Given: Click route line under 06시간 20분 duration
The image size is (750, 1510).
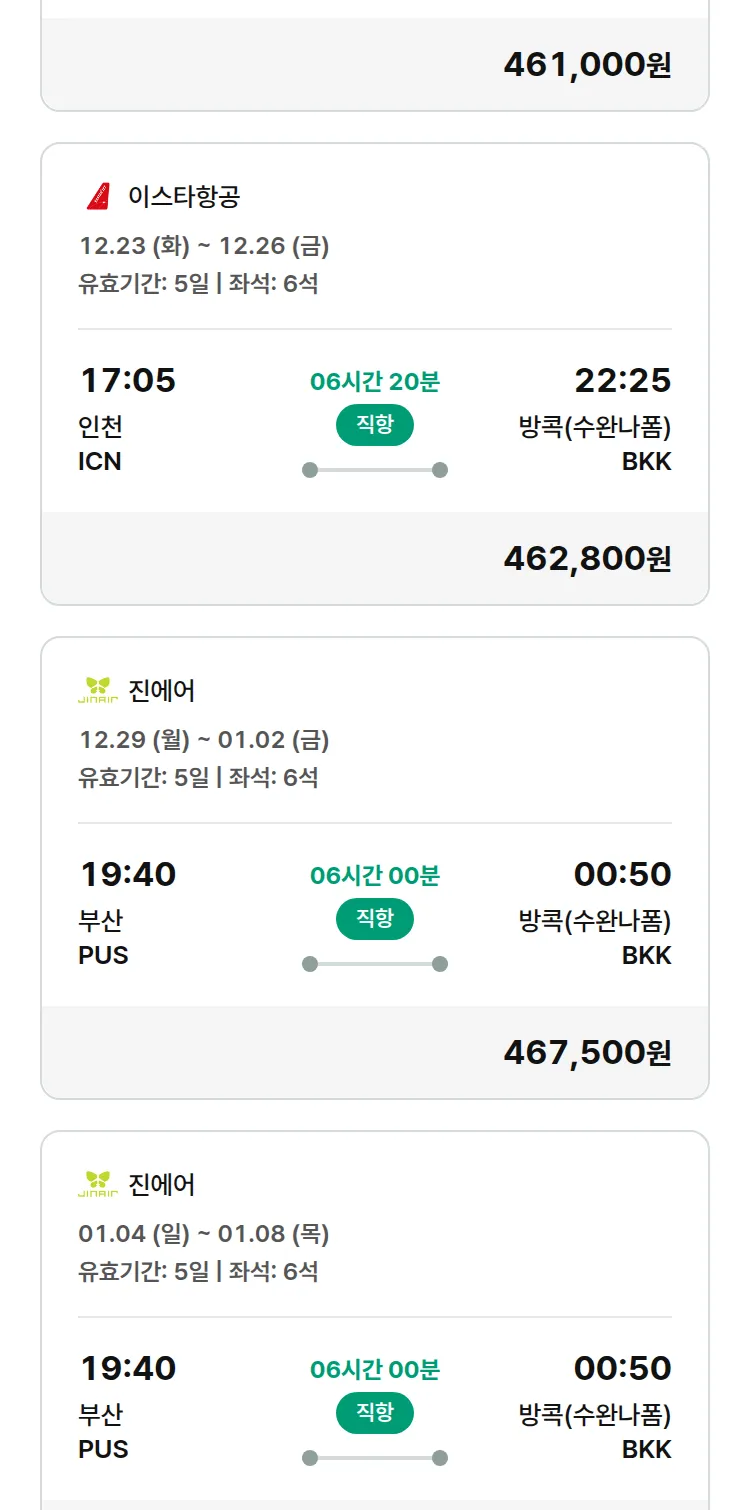Looking at the screenshot, I should click(x=374, y=470).
